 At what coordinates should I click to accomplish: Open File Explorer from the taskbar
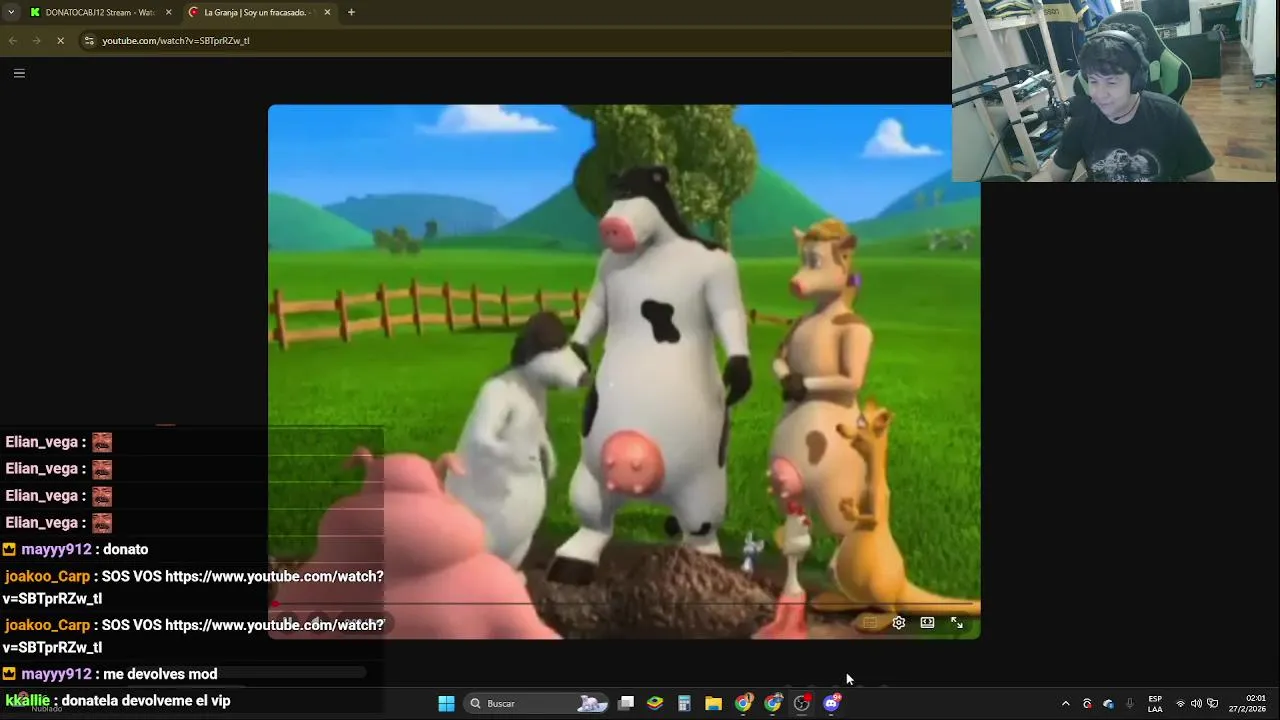[713, 703]
